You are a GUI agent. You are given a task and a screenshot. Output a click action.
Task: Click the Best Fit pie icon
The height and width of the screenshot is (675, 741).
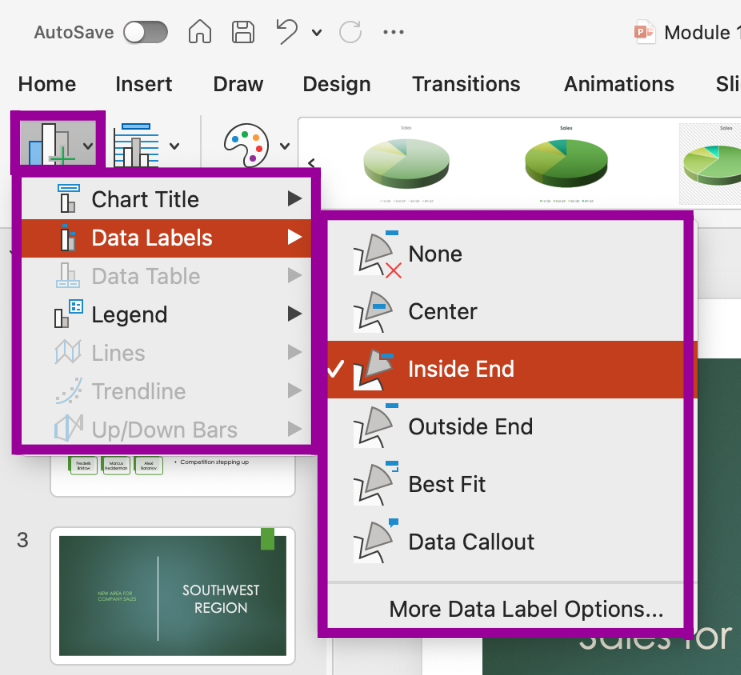(x=376, y=483)
